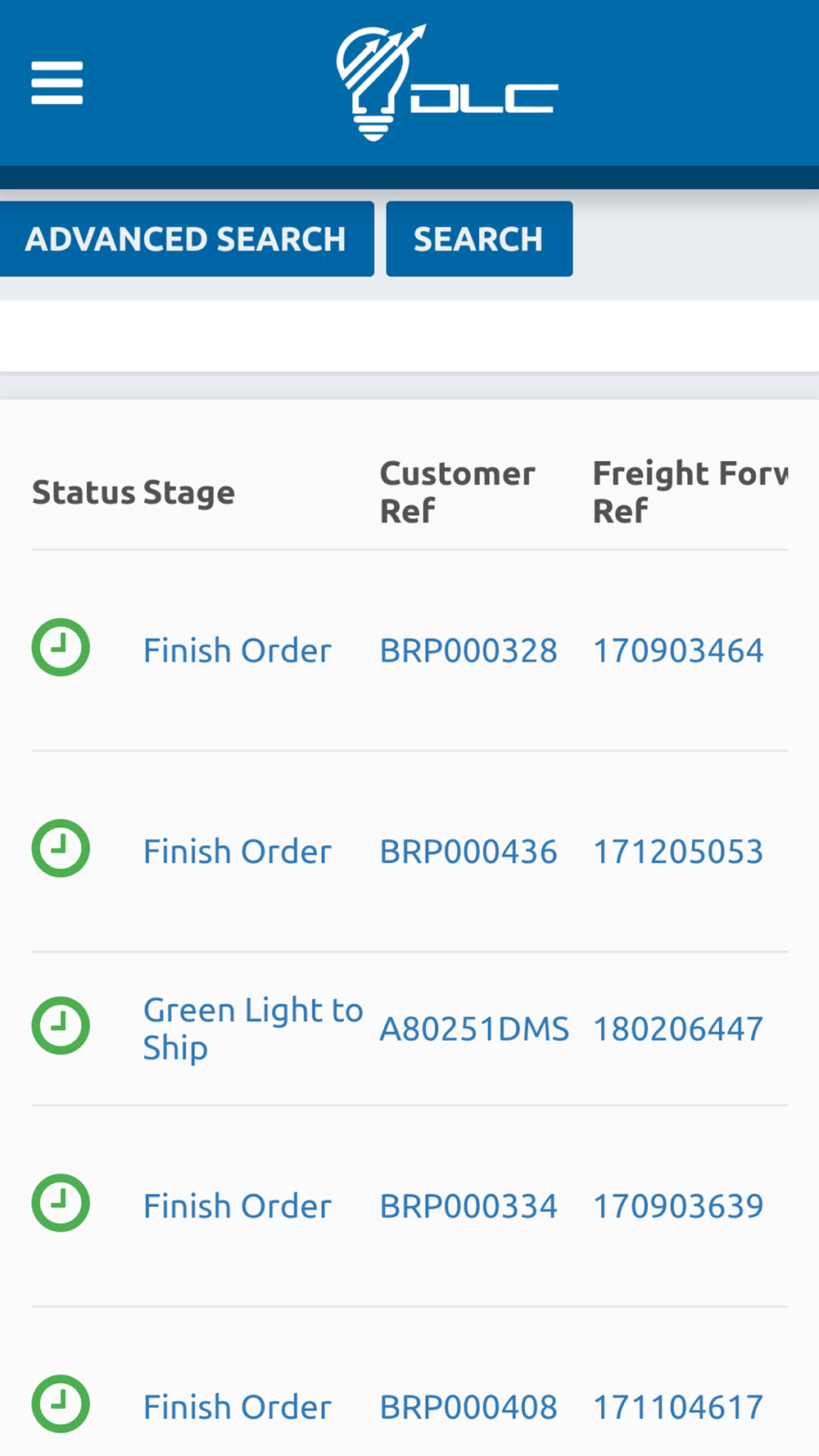
Task: Open the hamburger navigation menu
Action: [57, 83]
